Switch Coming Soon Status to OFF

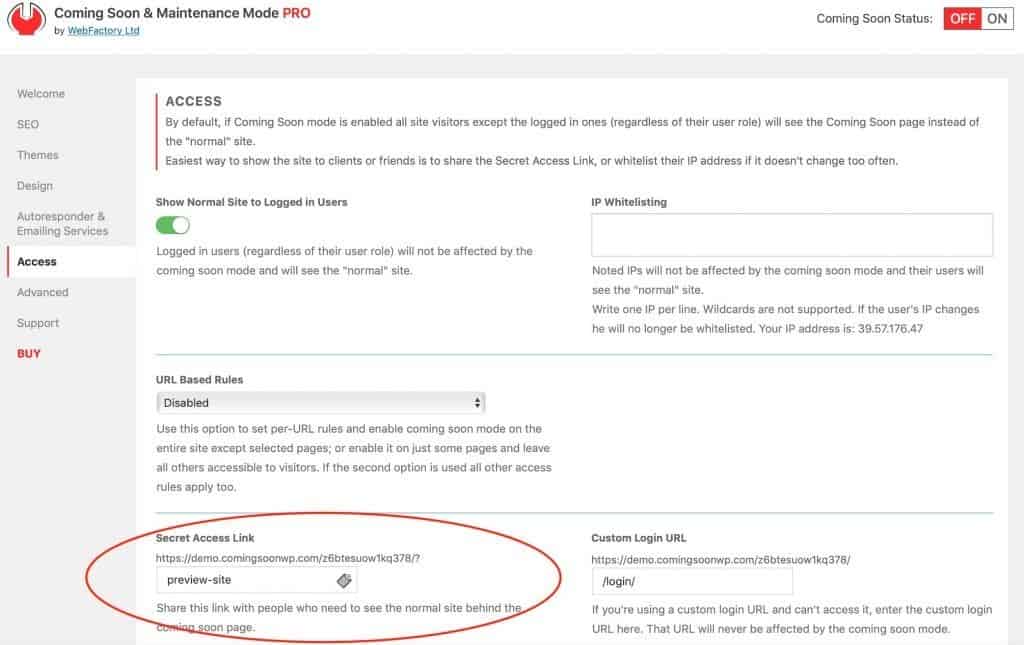tap(962, 18)
